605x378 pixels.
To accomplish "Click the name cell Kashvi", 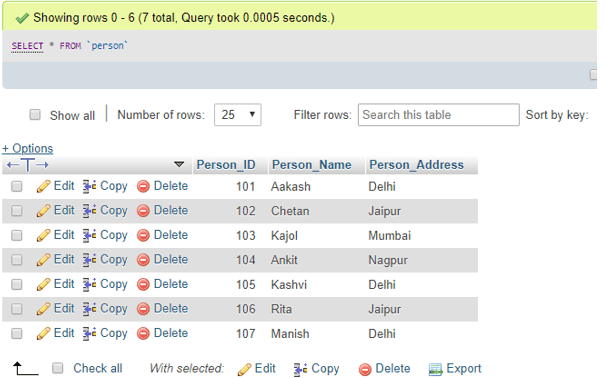I will [x=289, y=285].
